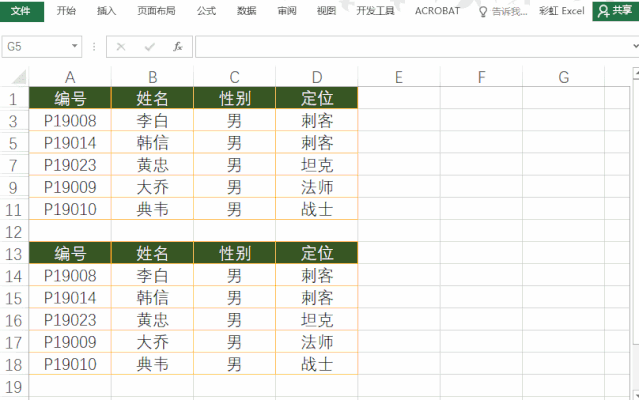
Task: Select column C header
Action: (x=234, y=77)
